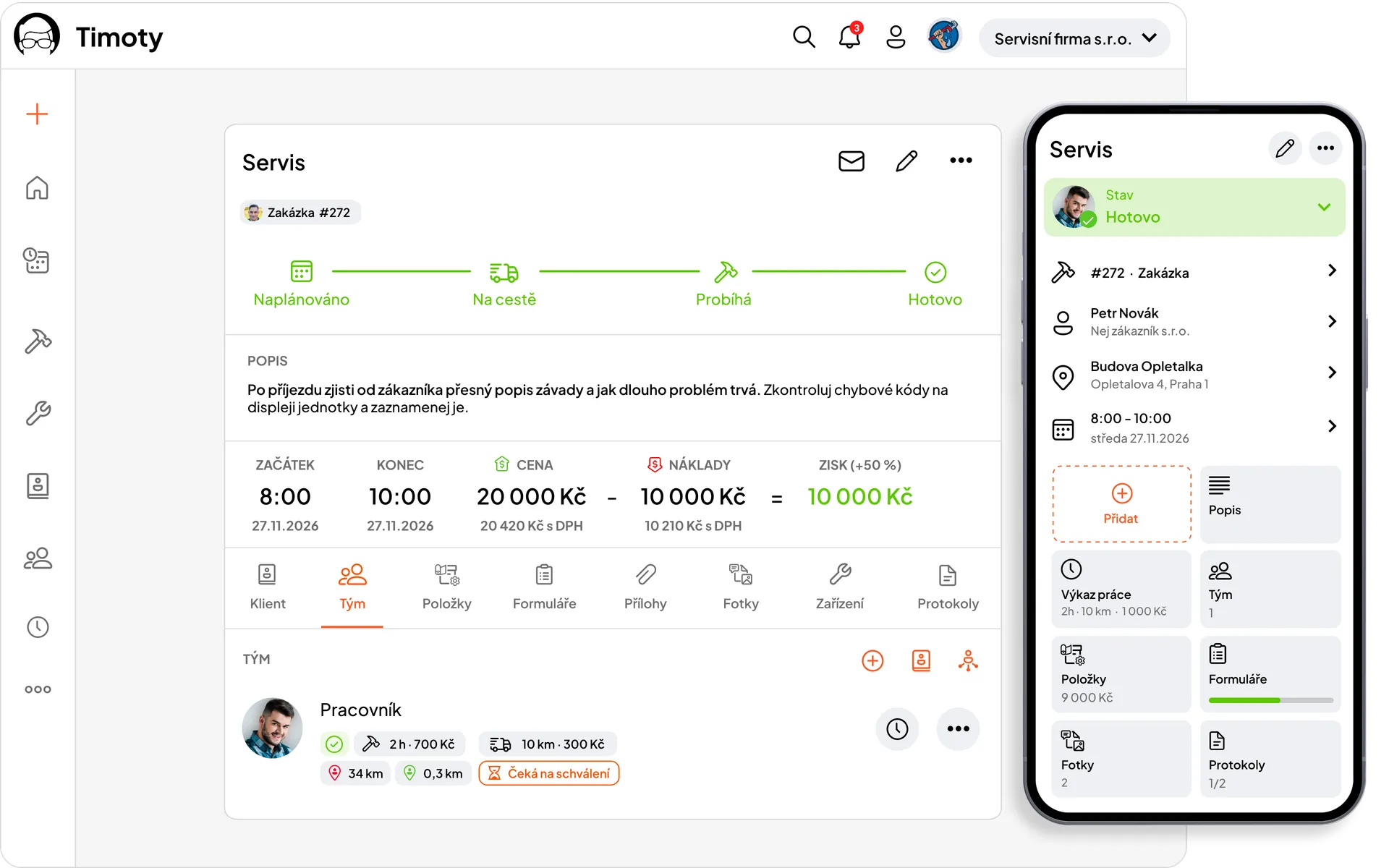This screenshot has width=1389, height=868.
Task: Click the Formuláře progress bar on phone
Action: (x=1270, y=700)
